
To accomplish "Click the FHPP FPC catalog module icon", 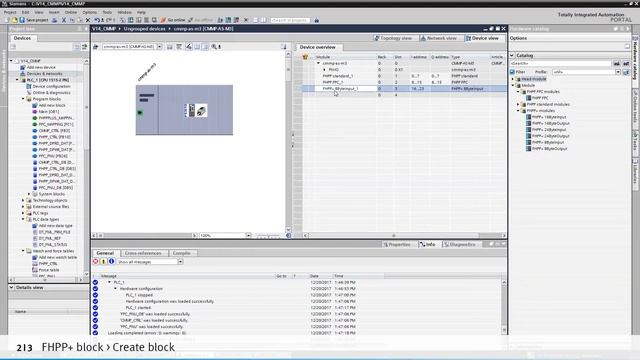I will [x=529, y=98].
